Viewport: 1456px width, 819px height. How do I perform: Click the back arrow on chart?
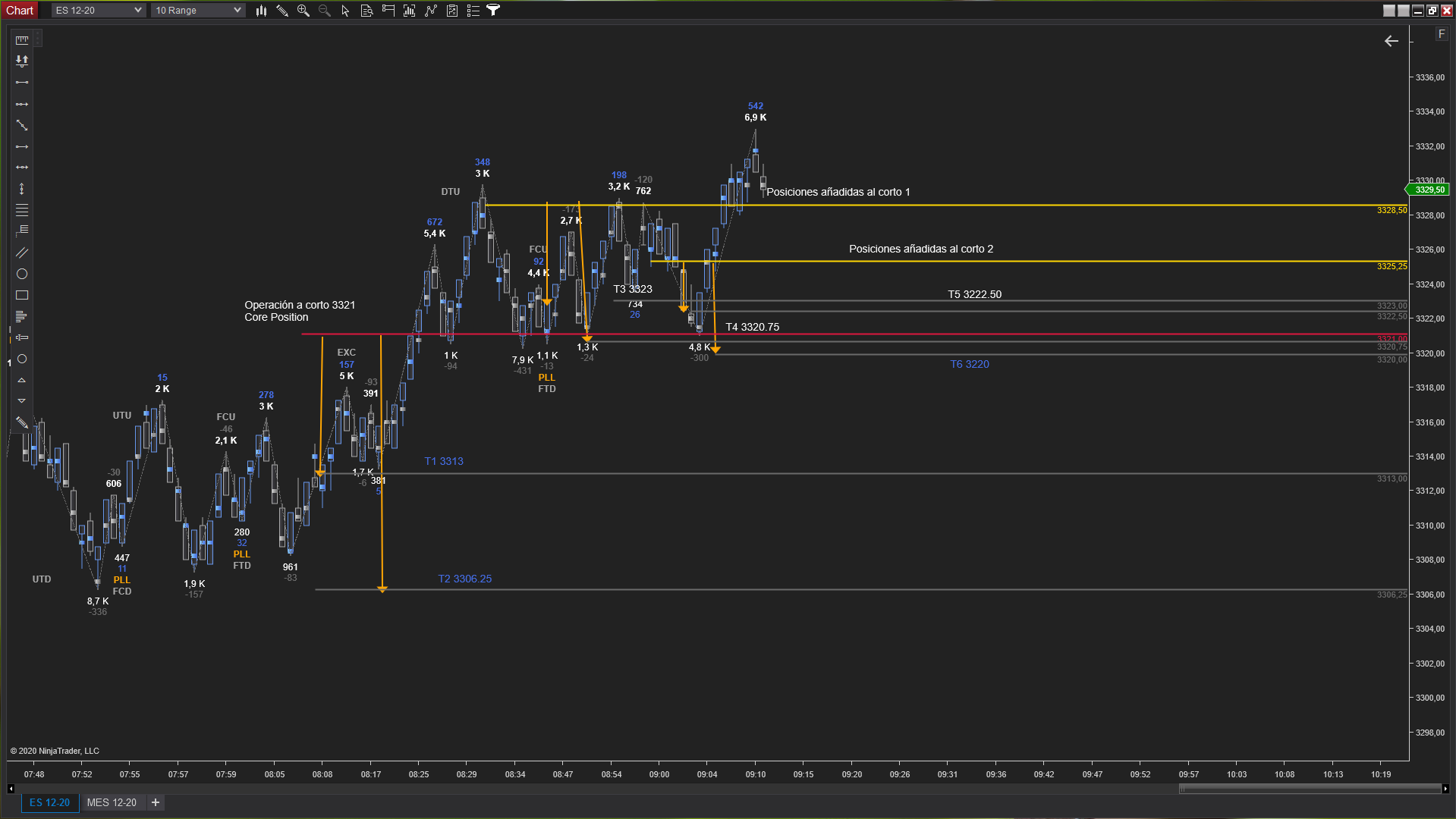click(x=1391, y=42)
